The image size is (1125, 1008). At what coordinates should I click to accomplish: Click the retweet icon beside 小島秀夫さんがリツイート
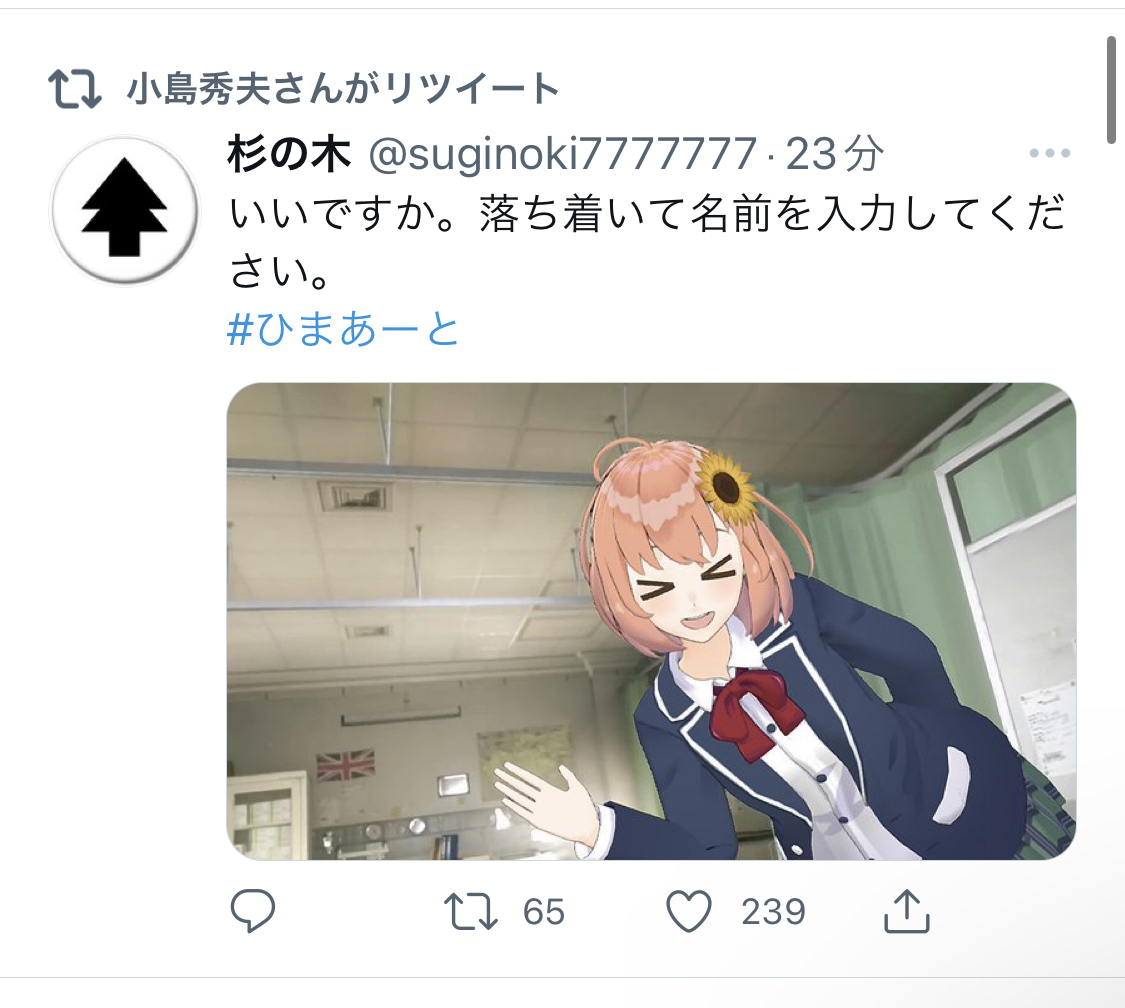75,89
